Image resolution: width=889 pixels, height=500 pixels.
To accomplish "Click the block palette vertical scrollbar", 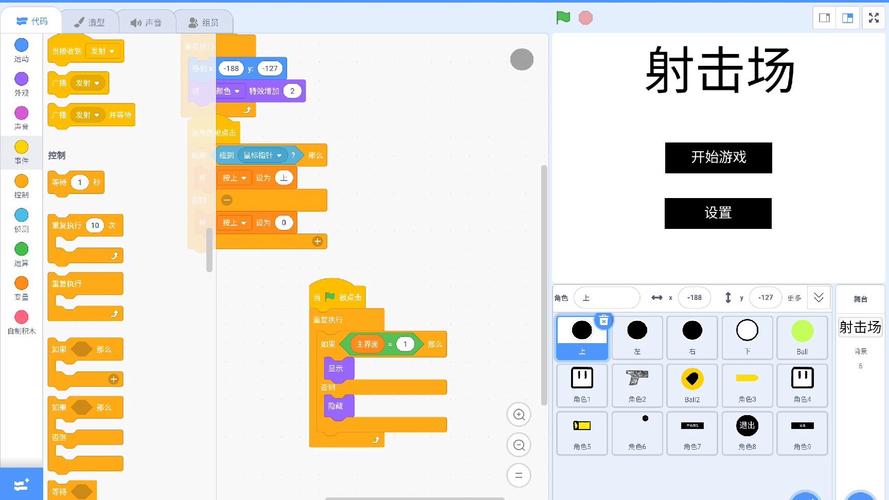I will coord(209,249).
